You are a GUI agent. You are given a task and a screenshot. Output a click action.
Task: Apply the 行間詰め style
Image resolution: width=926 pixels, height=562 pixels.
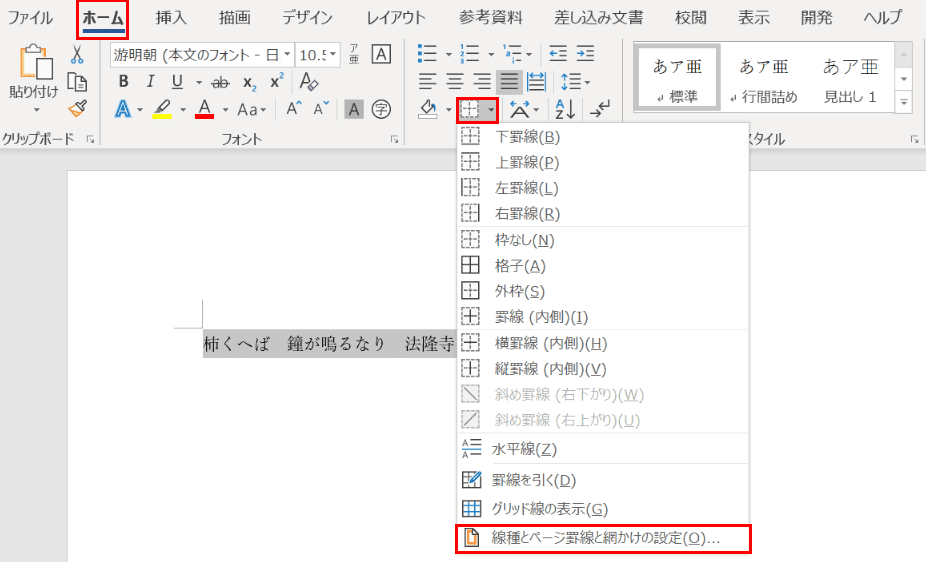coord(764,79)
